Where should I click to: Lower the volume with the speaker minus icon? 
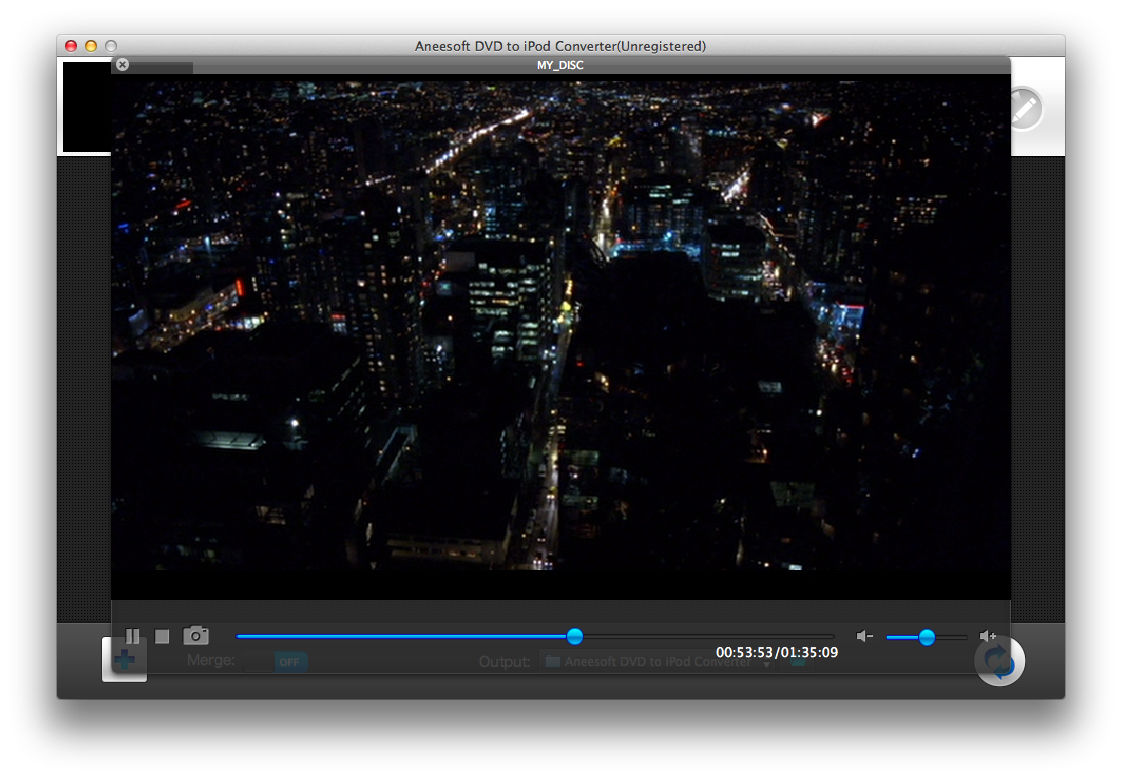coord(865,636)
